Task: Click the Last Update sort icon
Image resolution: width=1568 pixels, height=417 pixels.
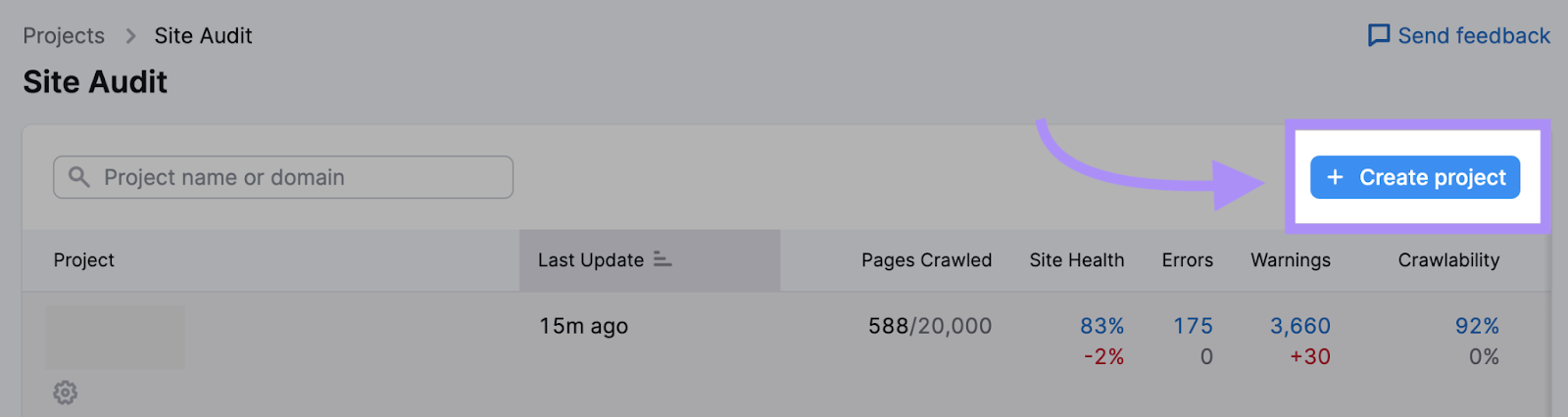Action: [x=663, y=259]
